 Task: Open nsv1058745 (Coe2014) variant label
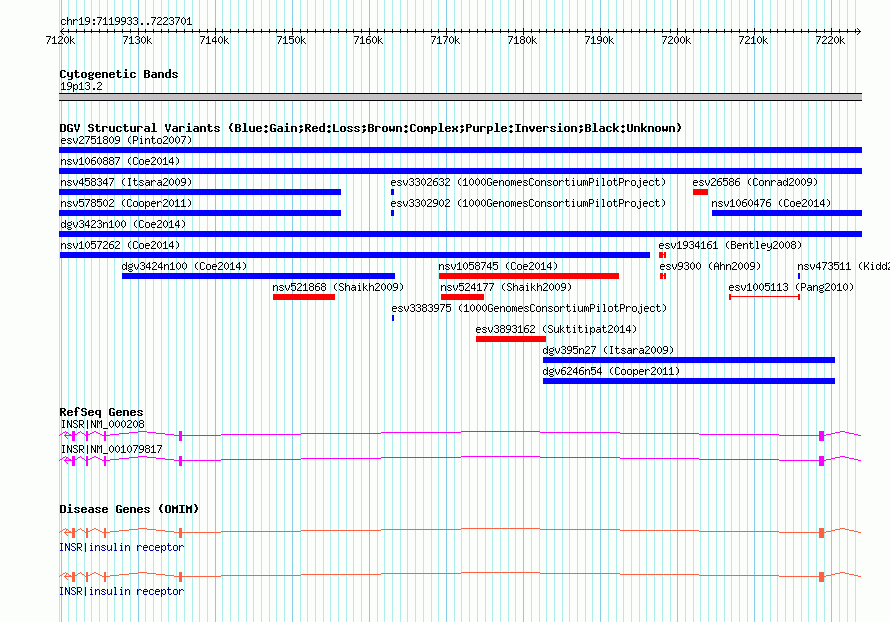pyautogui.click(x=498, y=266)
